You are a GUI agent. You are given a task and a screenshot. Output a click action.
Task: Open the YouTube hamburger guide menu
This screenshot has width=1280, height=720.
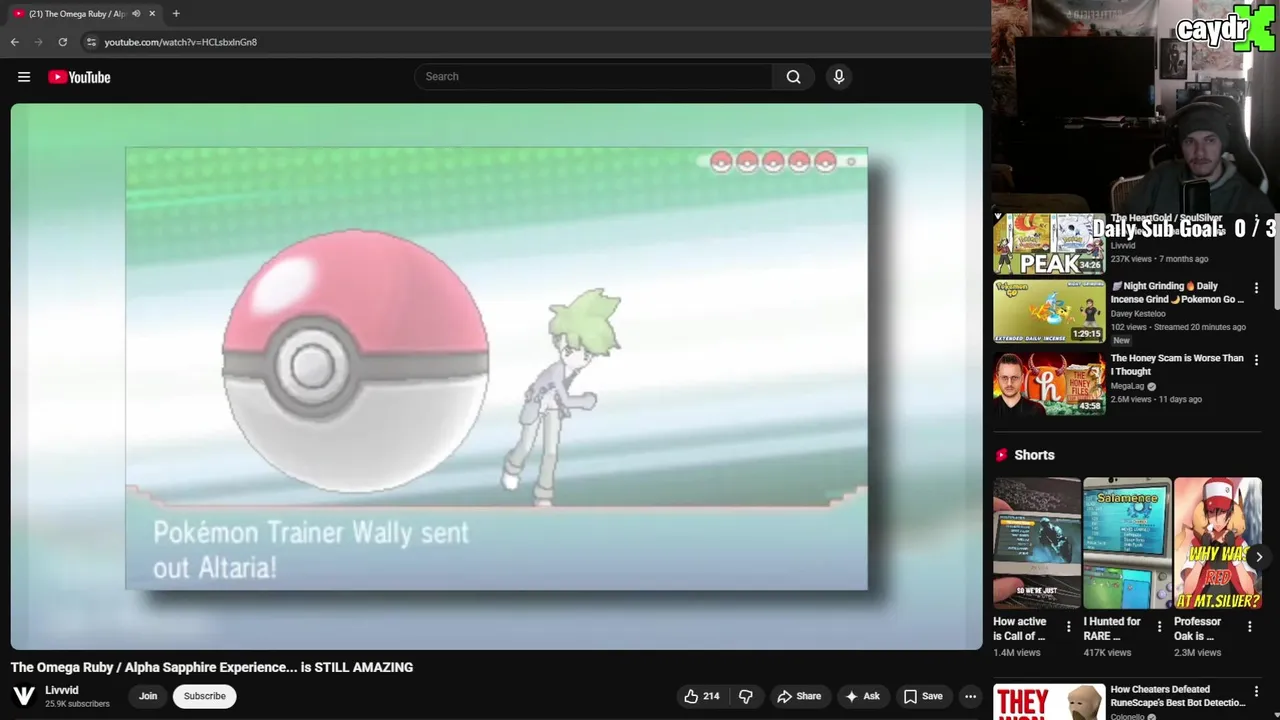click(x=24, y=77)
